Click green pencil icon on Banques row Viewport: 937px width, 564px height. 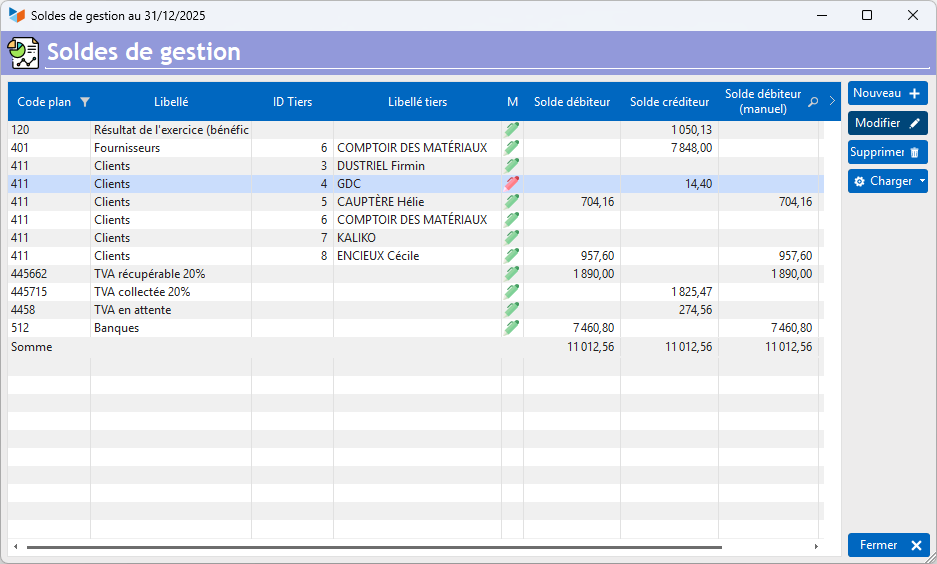[512, 328]
